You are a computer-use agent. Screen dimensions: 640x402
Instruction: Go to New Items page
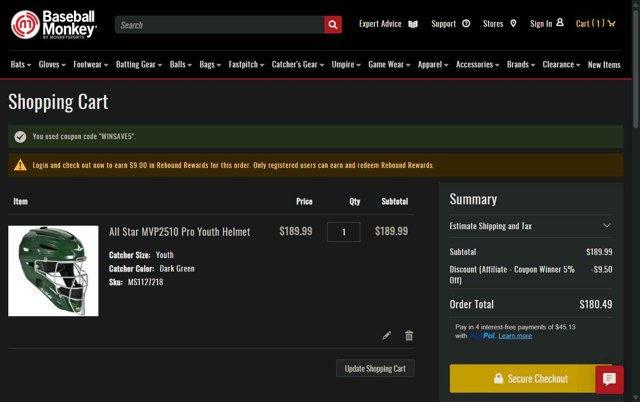(604, 64)
